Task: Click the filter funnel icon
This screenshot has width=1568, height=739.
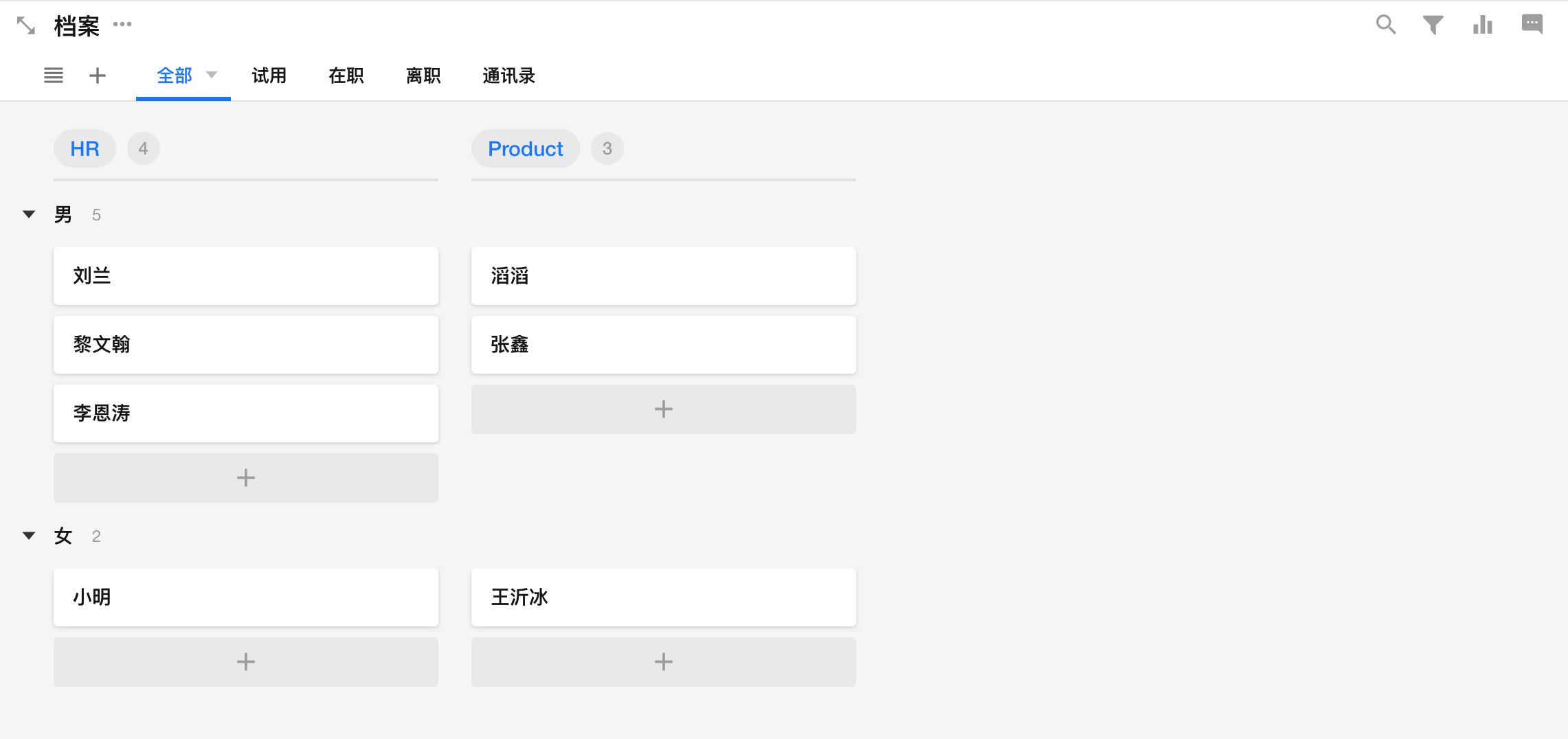Action: coord(1433,25)
